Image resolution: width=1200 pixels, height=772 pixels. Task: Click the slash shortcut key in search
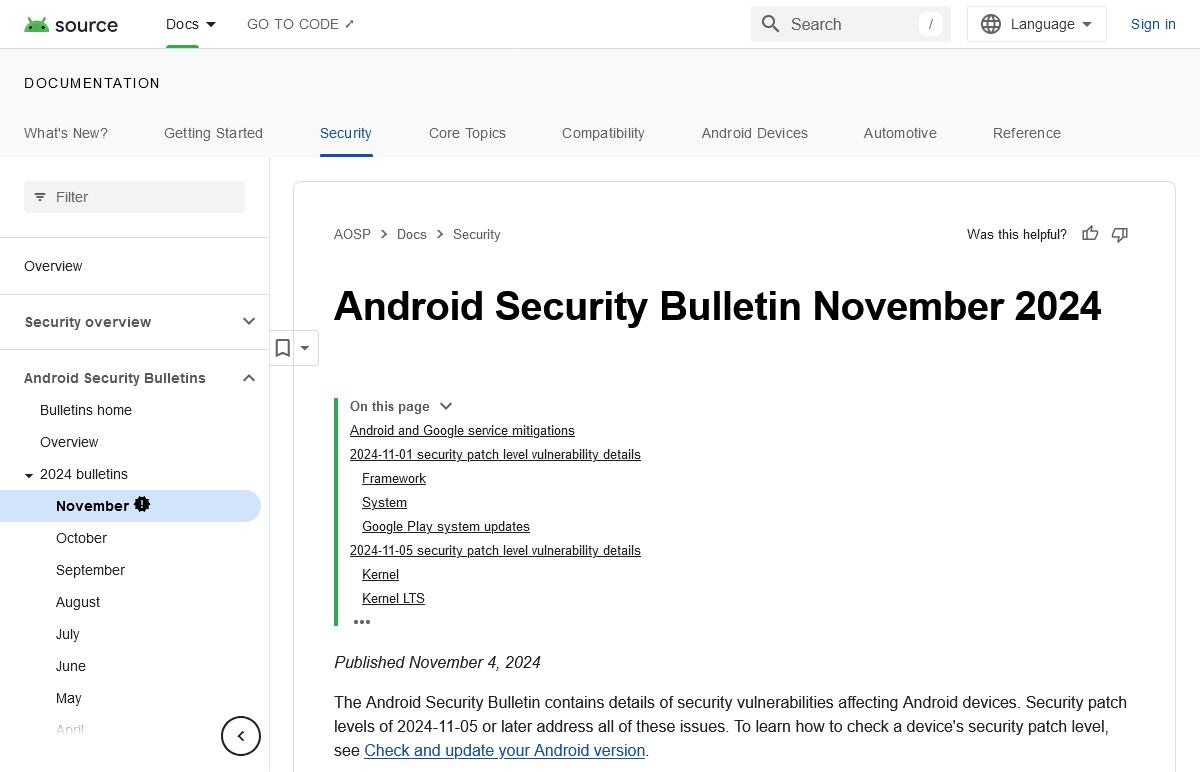(931, 24)
